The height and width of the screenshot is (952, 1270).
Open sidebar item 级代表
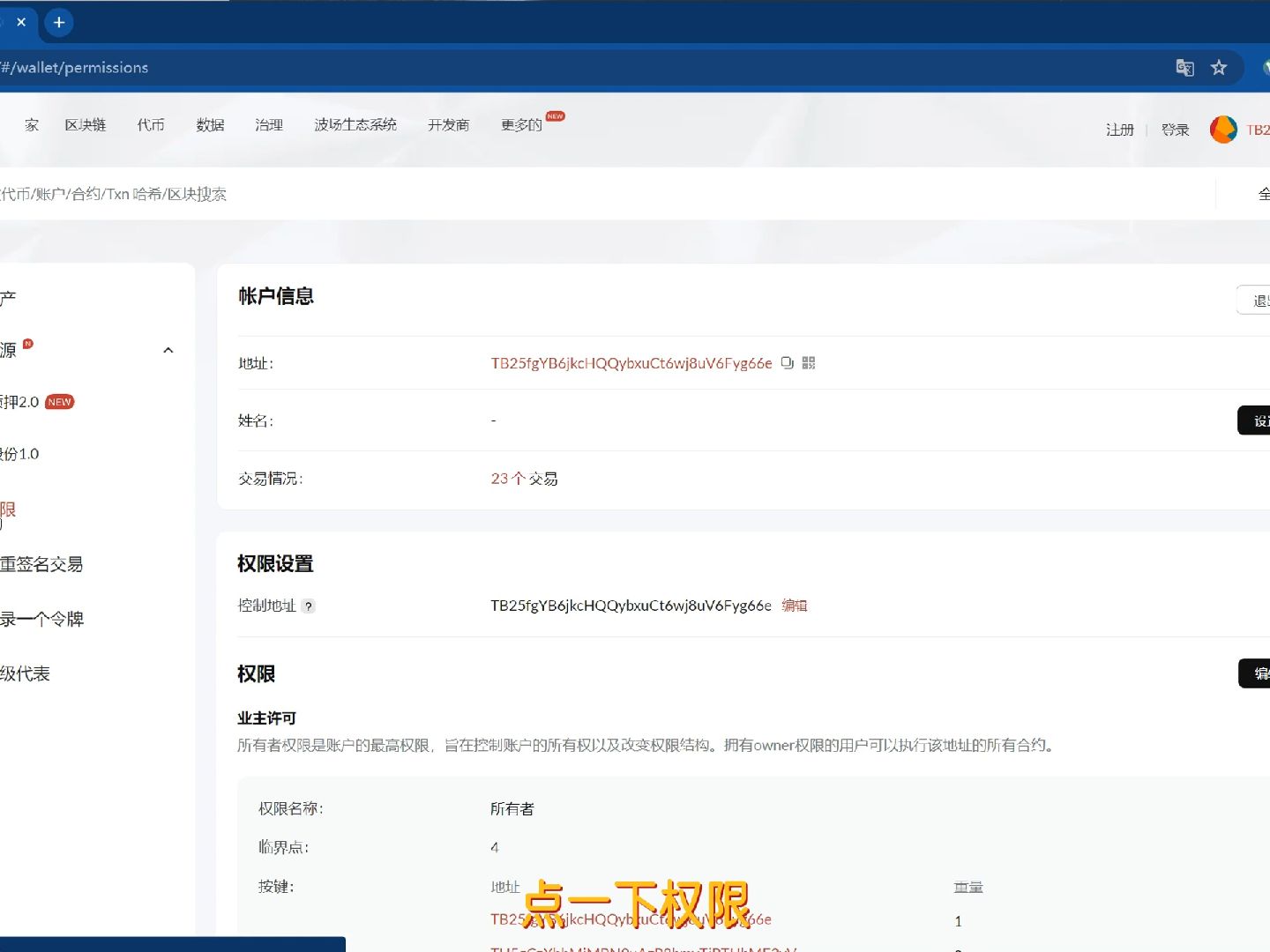point(25,673)
